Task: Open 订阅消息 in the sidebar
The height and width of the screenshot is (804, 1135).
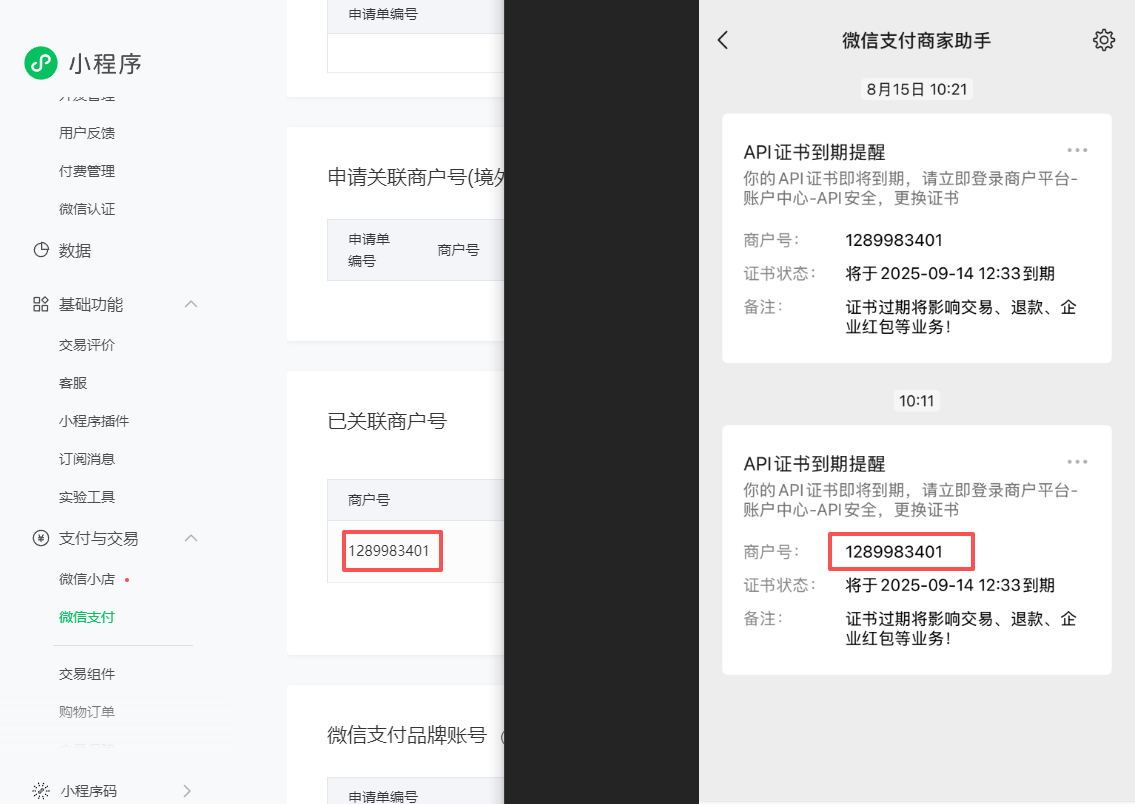Action: point(87,459)
